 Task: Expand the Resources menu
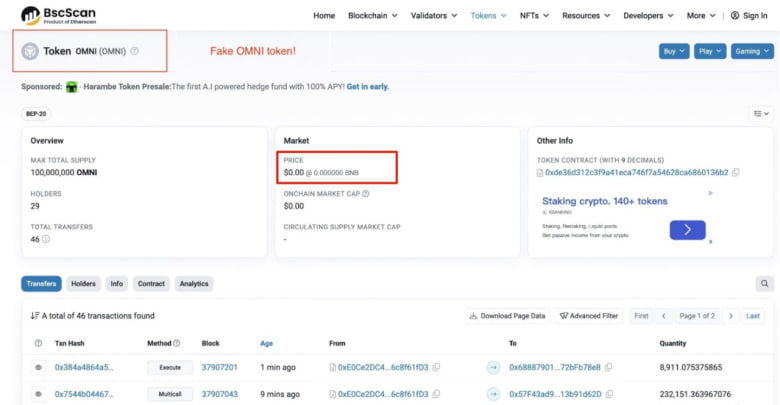click(586, 15)
